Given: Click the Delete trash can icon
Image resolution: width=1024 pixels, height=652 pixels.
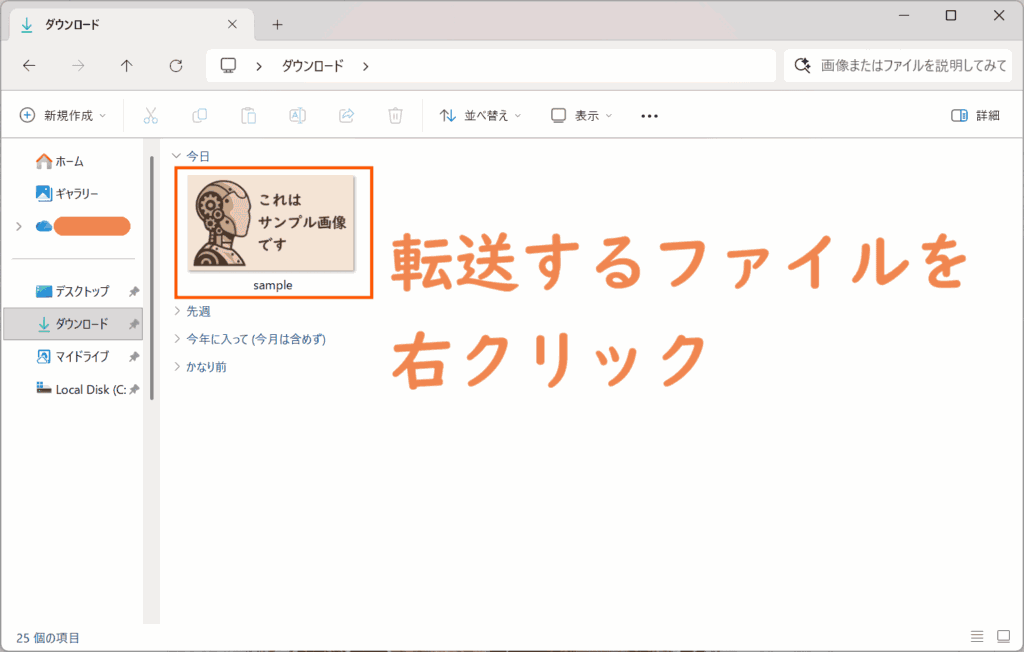Looking at the screenshot, I should pos(395,116).
